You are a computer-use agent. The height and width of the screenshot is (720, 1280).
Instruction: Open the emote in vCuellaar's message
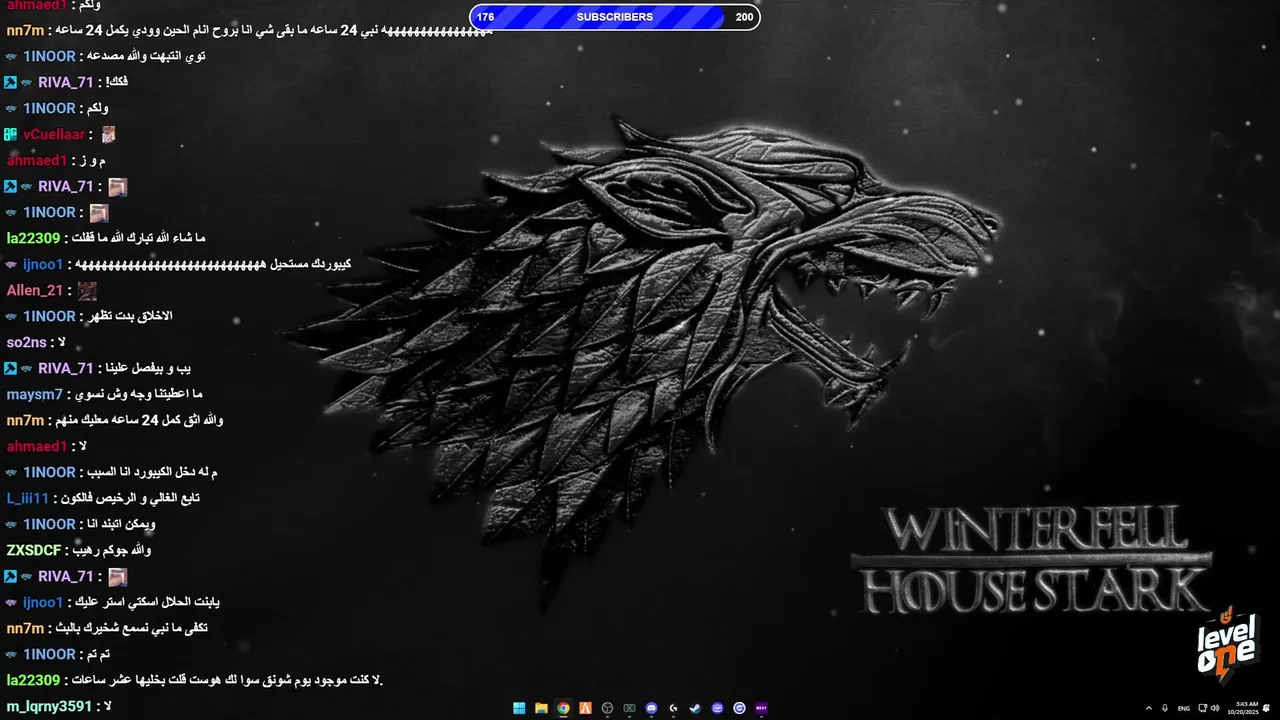point(108,134)
